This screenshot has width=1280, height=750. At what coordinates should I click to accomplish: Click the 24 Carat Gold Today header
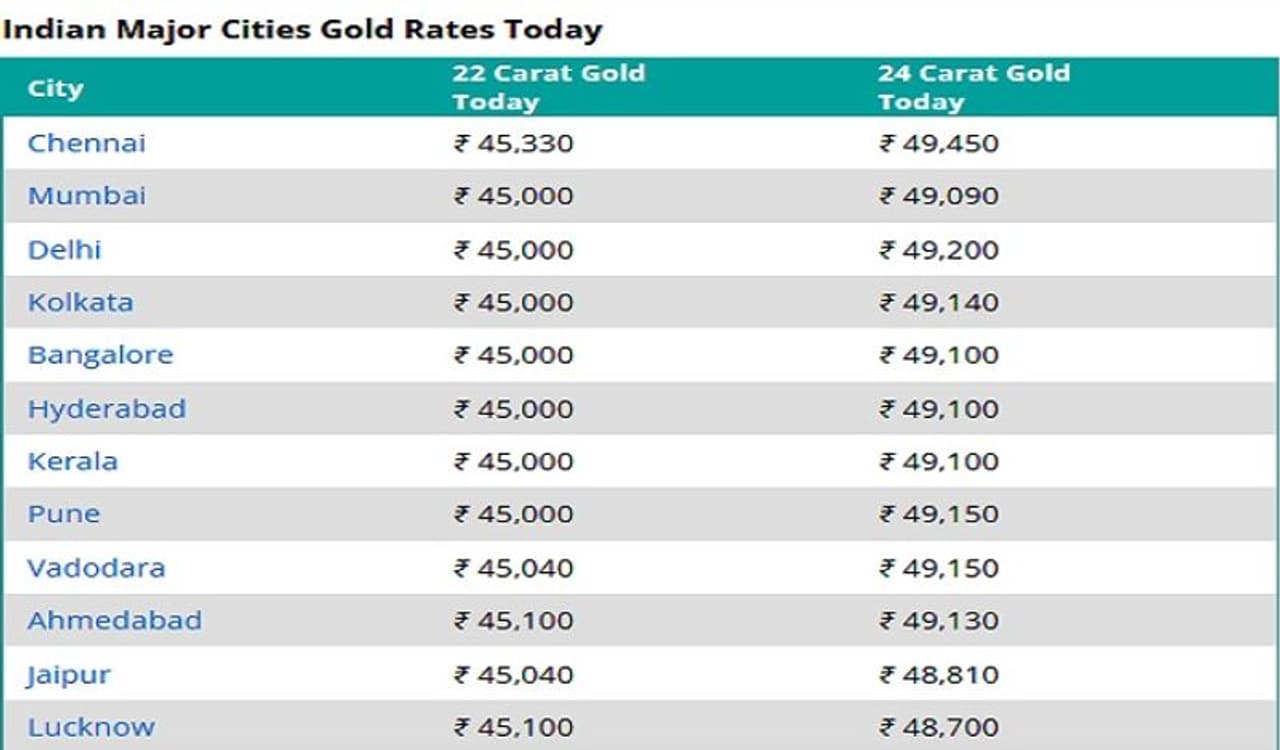pyautogui.click(x=973, y=87)
